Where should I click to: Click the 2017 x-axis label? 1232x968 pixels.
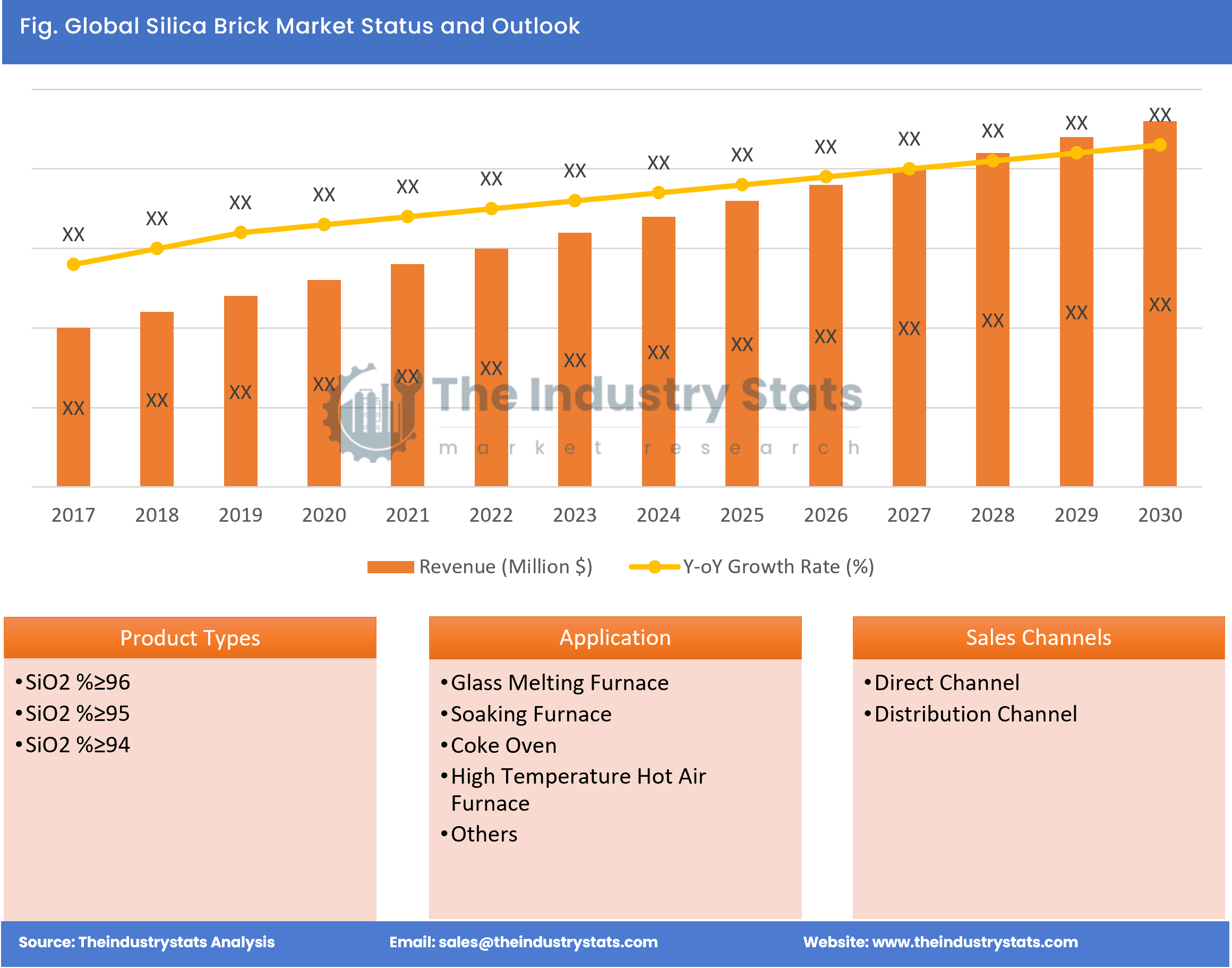[73, 515]
